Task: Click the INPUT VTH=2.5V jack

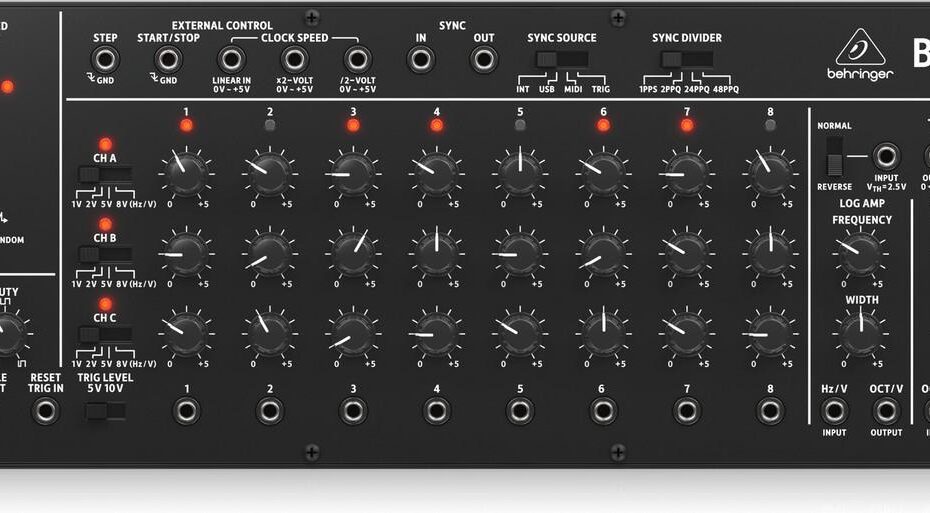Action: [x=886, y=157]
